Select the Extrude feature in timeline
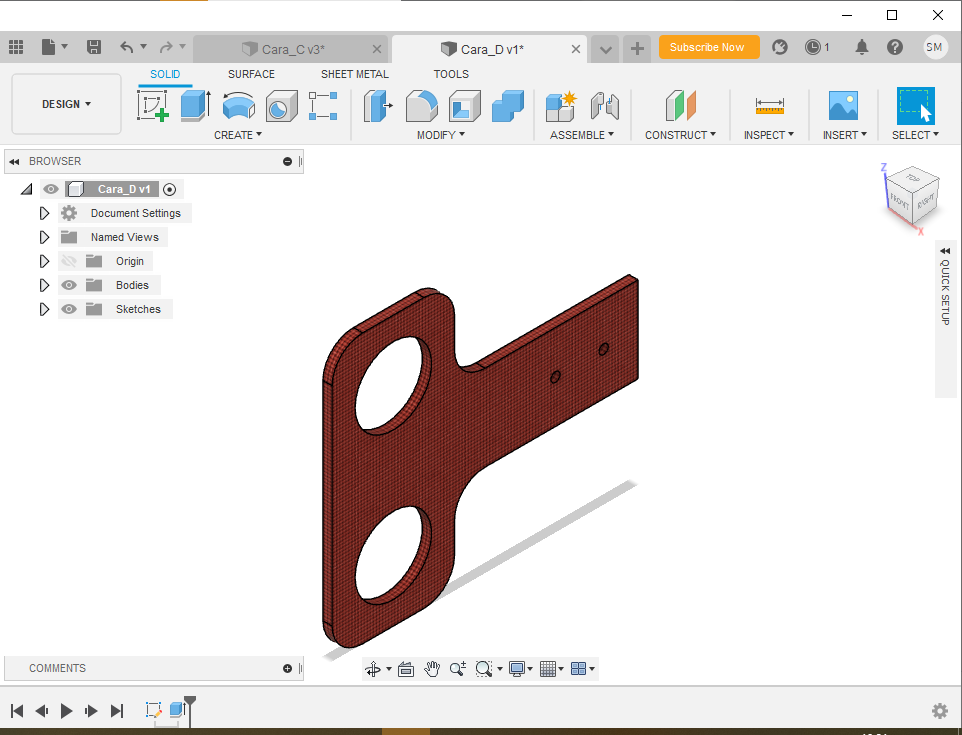Viewport: 962px width, 735px height. click(x=177, y=710)
